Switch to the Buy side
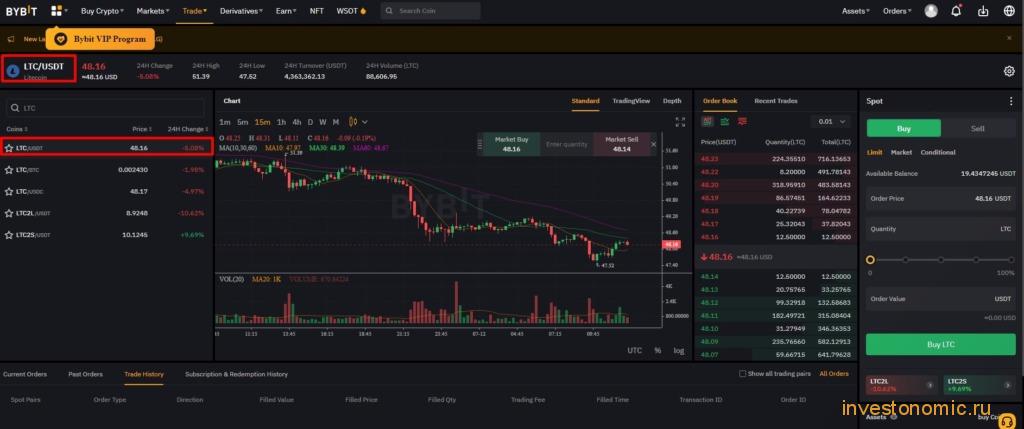Viewport: 1024px width, 429px height. [x=903, y=129]
